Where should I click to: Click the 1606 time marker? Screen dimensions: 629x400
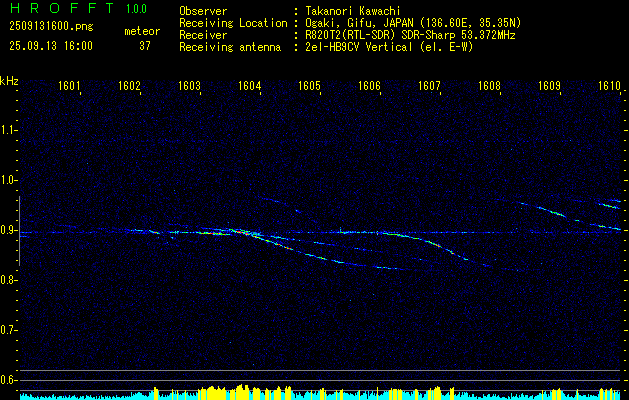pyautogui.click(x=369, y=85)
